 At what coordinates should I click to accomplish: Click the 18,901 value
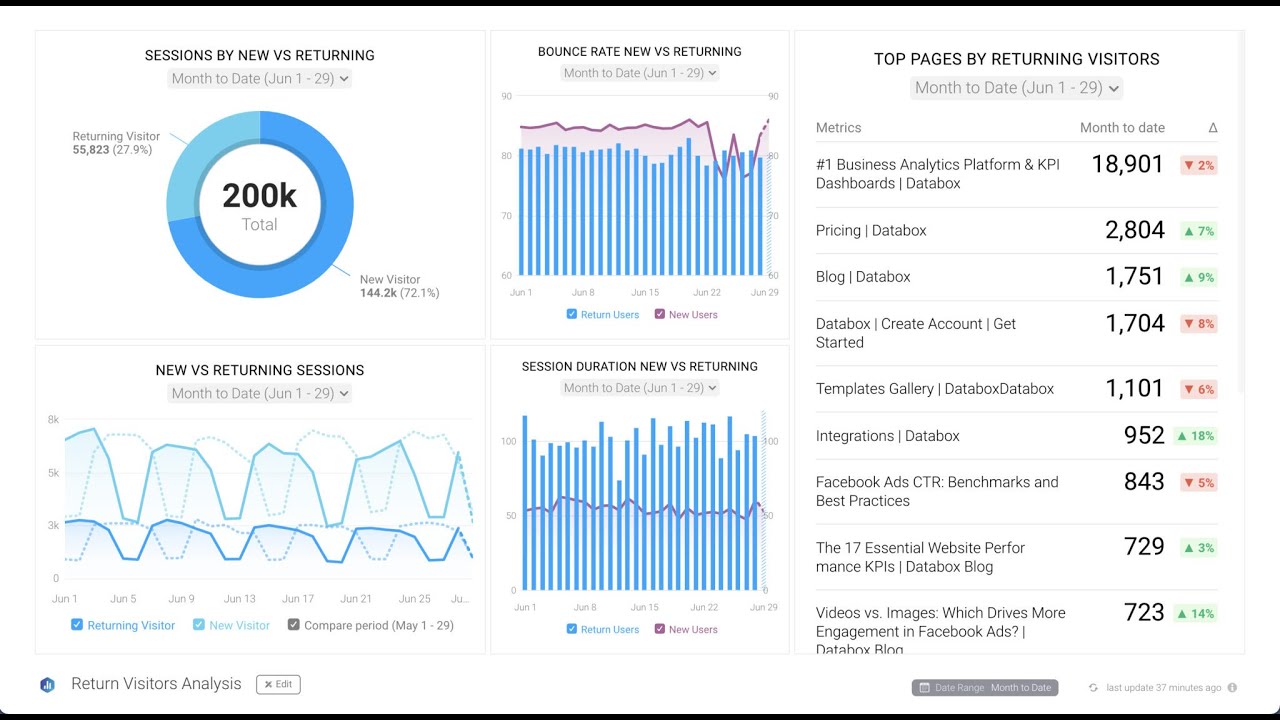tap(1128, 165)
